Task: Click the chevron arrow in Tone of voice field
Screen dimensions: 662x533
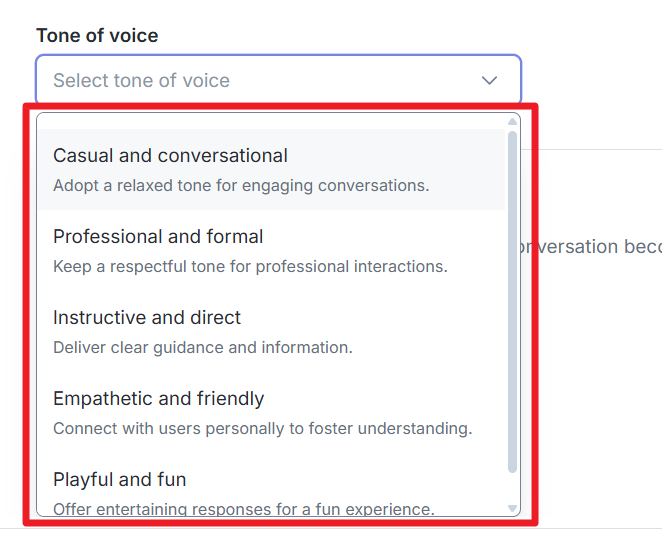Action: pyautogui.click(x=489, y=80)
